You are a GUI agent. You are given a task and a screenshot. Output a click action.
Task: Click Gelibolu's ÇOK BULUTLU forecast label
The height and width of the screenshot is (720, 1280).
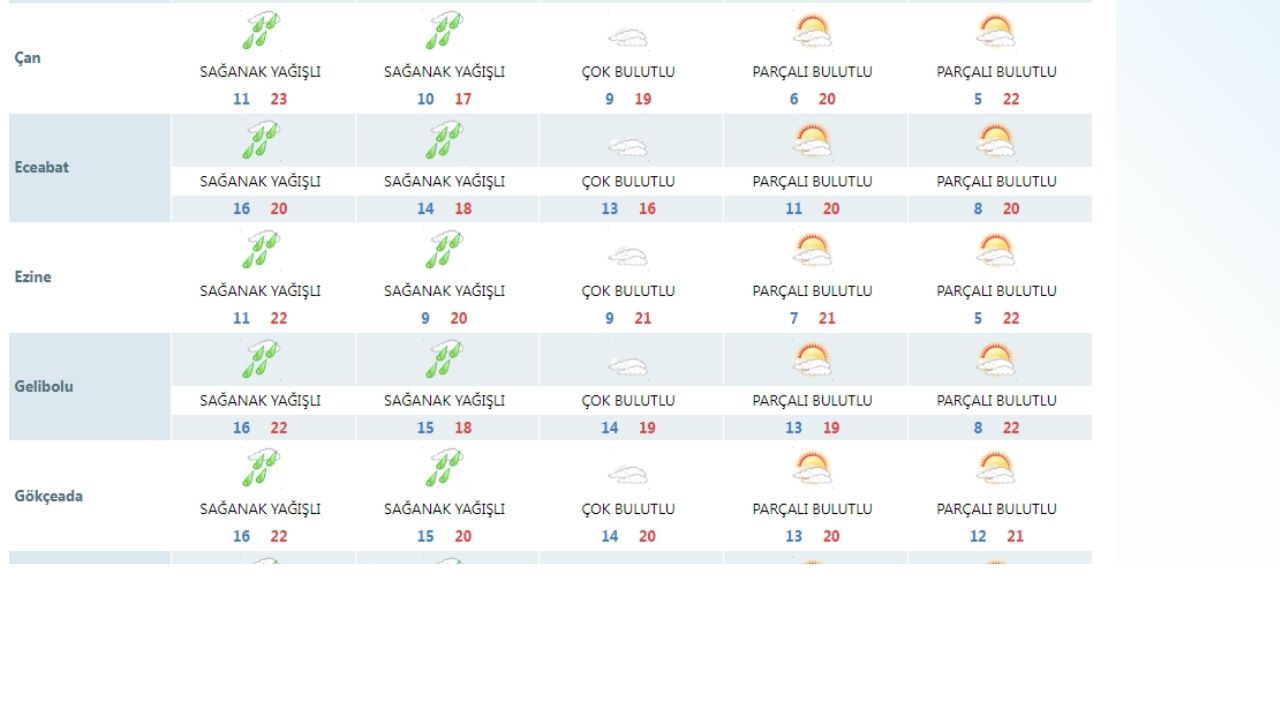pyautogui.click(x=628, y=400)
